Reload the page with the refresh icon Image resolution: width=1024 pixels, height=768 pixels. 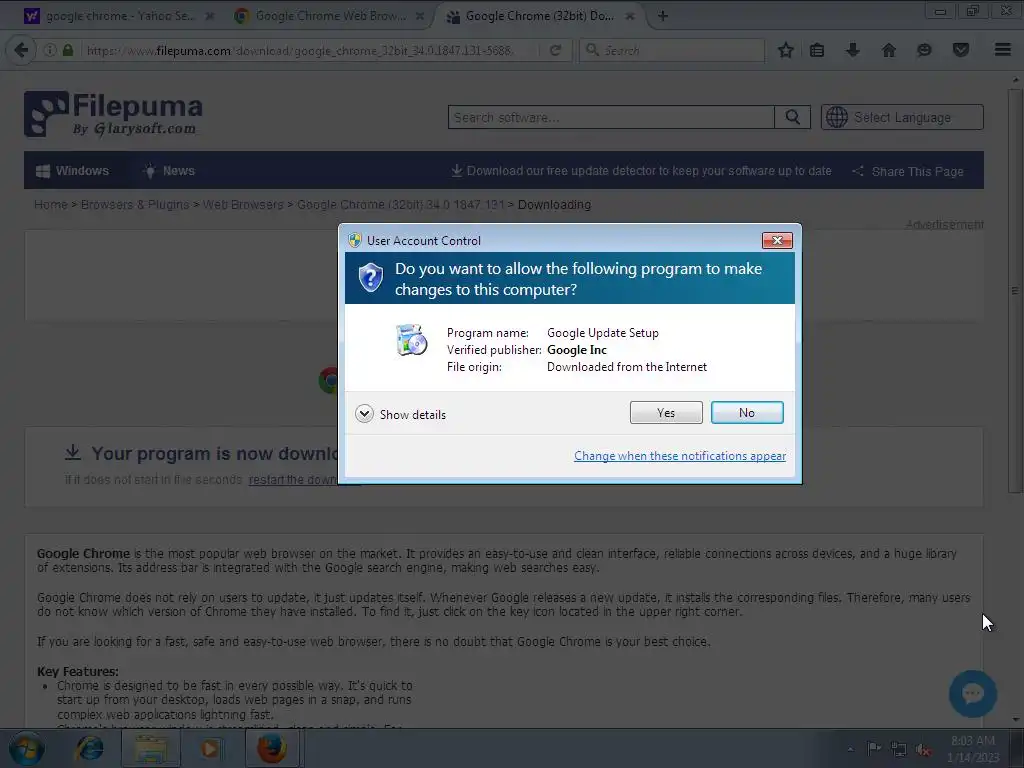pos(555,50)
